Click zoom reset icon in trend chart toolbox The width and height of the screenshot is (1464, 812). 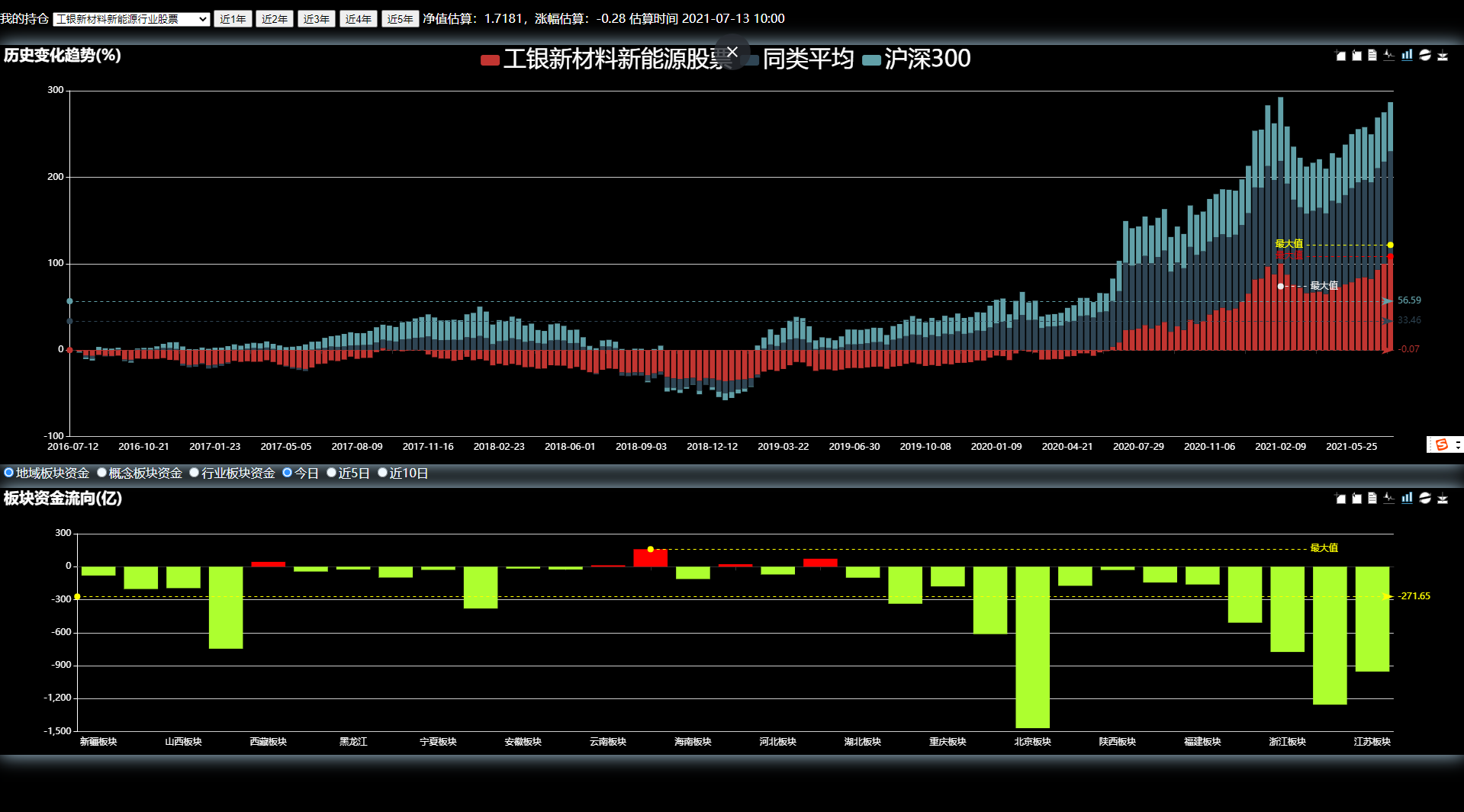coord(1356,55)
